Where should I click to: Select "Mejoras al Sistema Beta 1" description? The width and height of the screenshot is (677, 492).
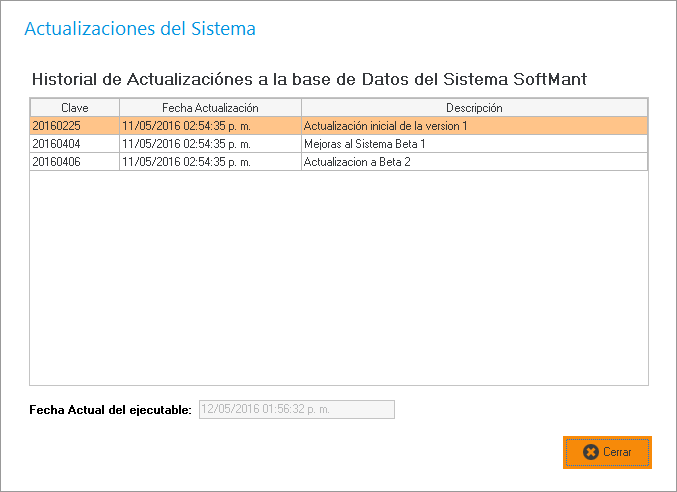coord(364,144)
